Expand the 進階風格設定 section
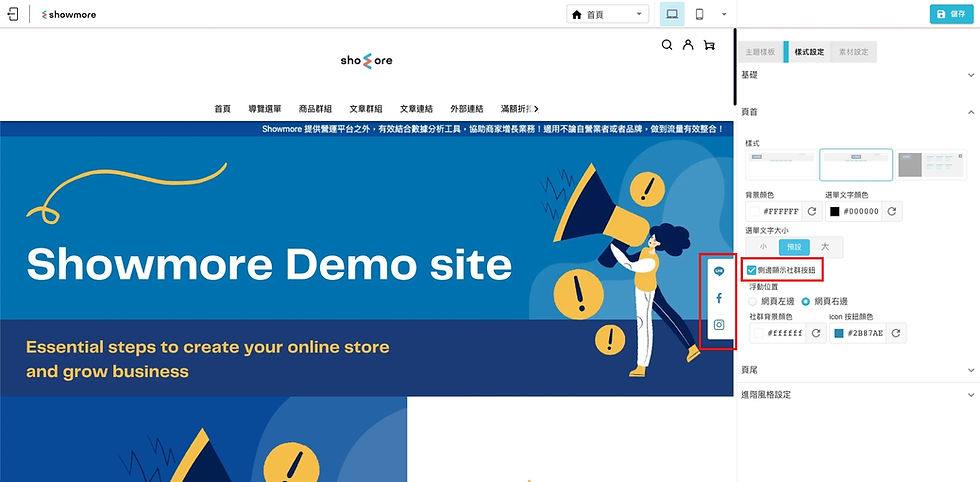Viewport: 980px width, 482px height. point(858,395)
